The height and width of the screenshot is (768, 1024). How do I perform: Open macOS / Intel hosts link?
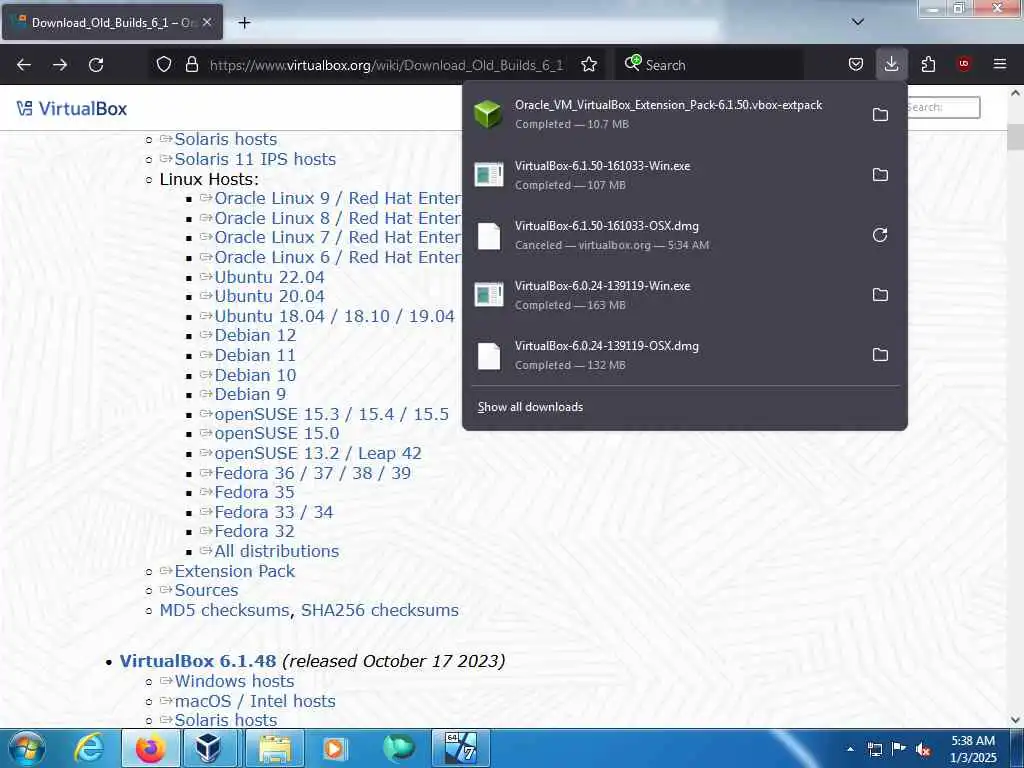pyautogui.click(x=255, y=701)
